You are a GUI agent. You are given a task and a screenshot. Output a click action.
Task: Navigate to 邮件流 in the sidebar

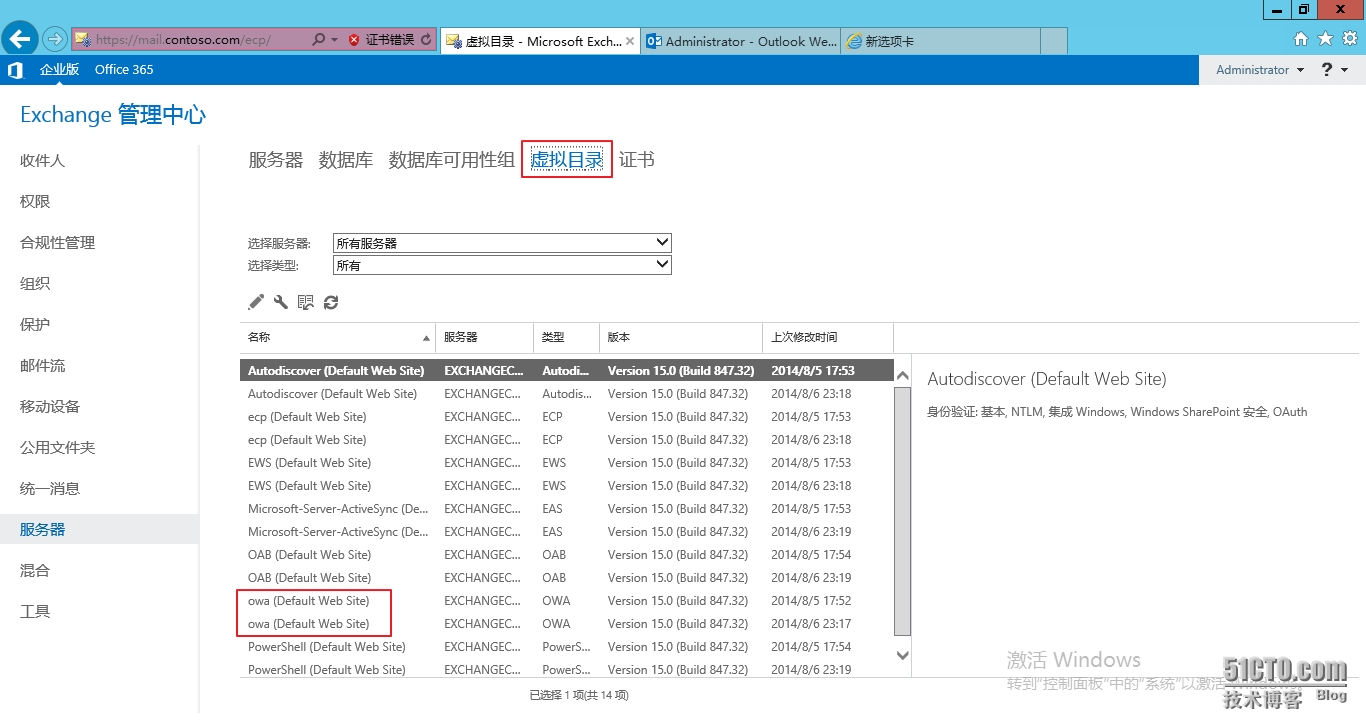(x=41, y=365)
